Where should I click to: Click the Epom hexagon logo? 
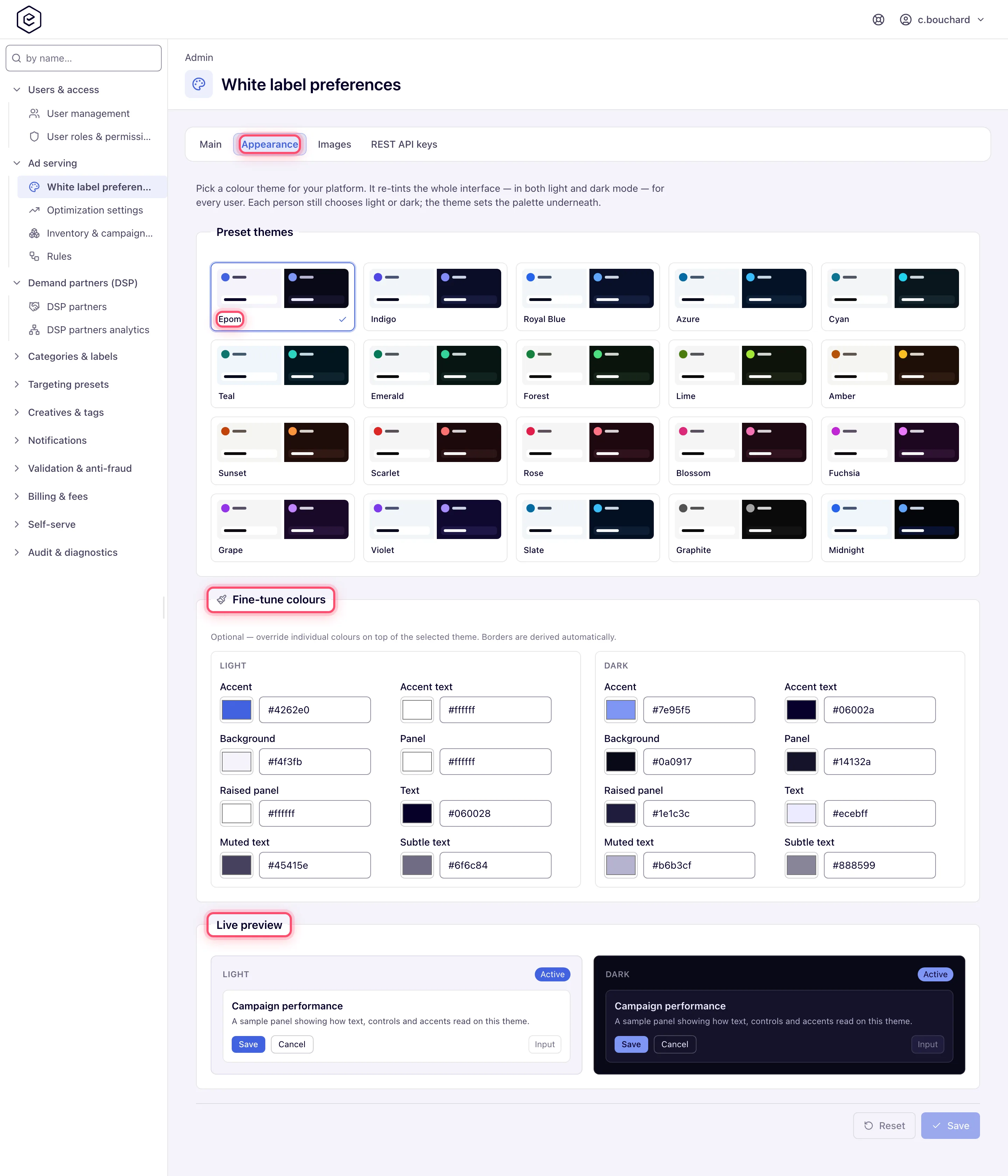coord(29,19)
